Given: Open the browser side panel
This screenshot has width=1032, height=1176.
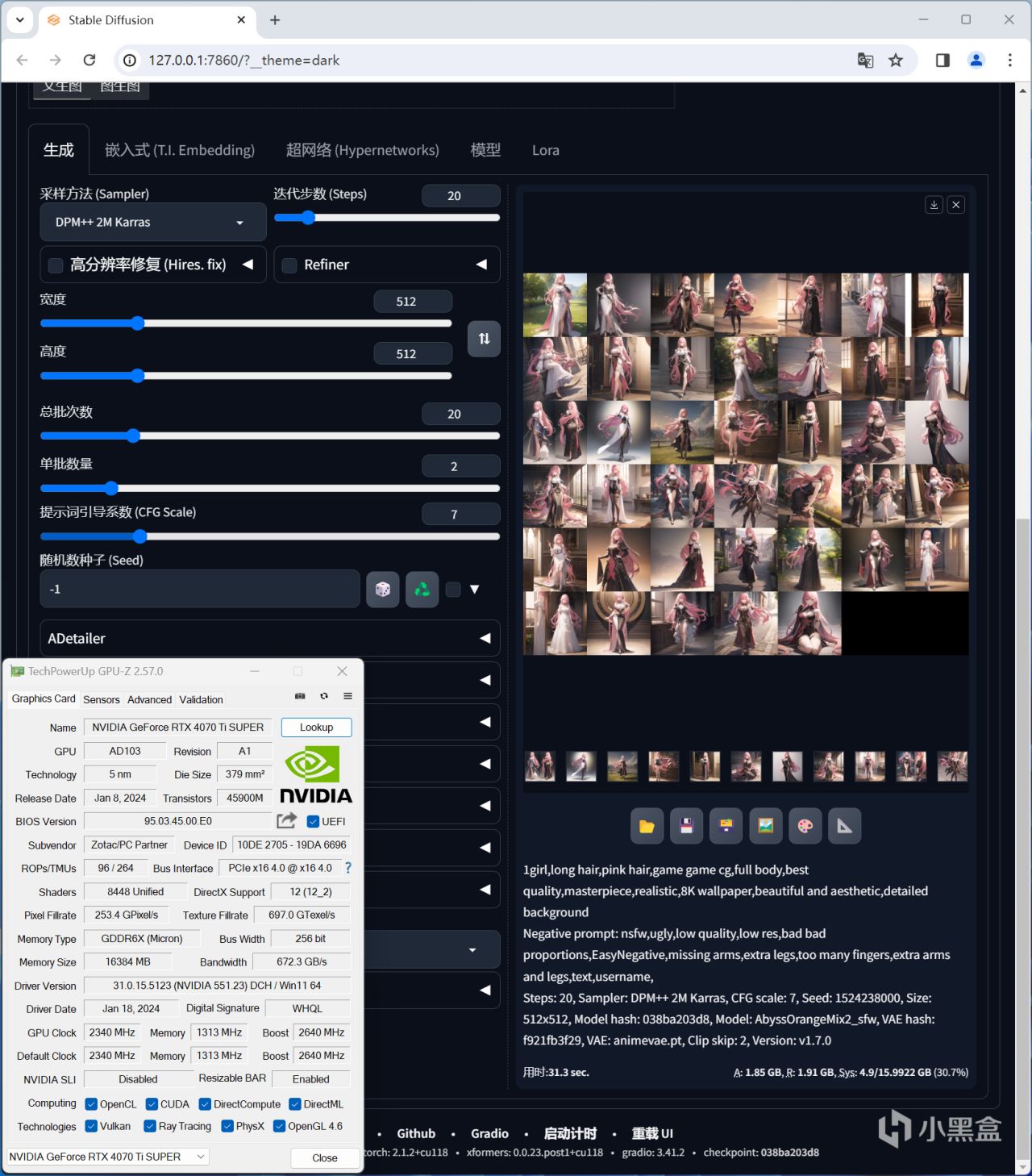Looking at the screenshot, I should [943, 60].
